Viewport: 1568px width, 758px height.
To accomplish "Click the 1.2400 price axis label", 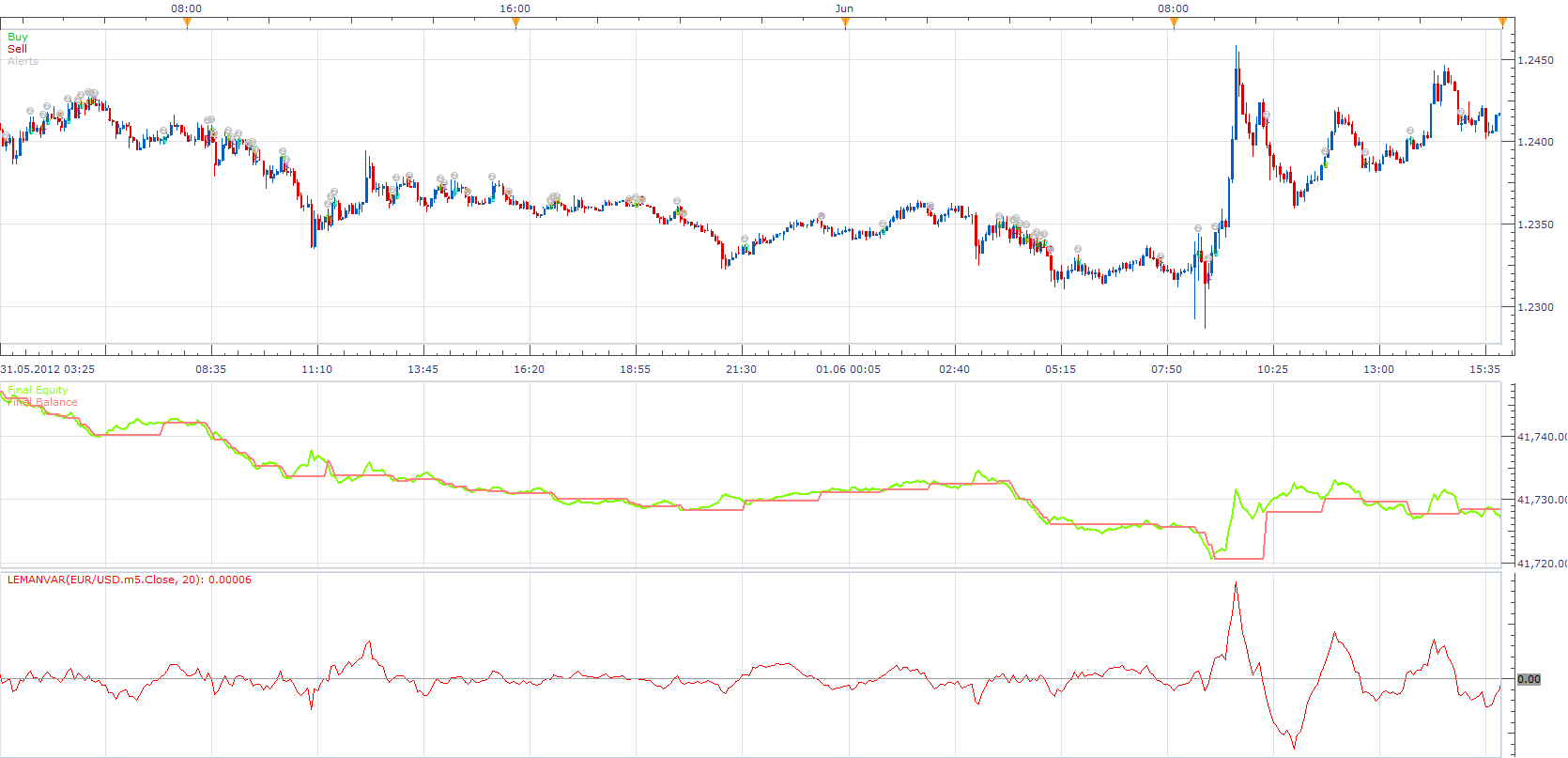I will (1536, 142).
